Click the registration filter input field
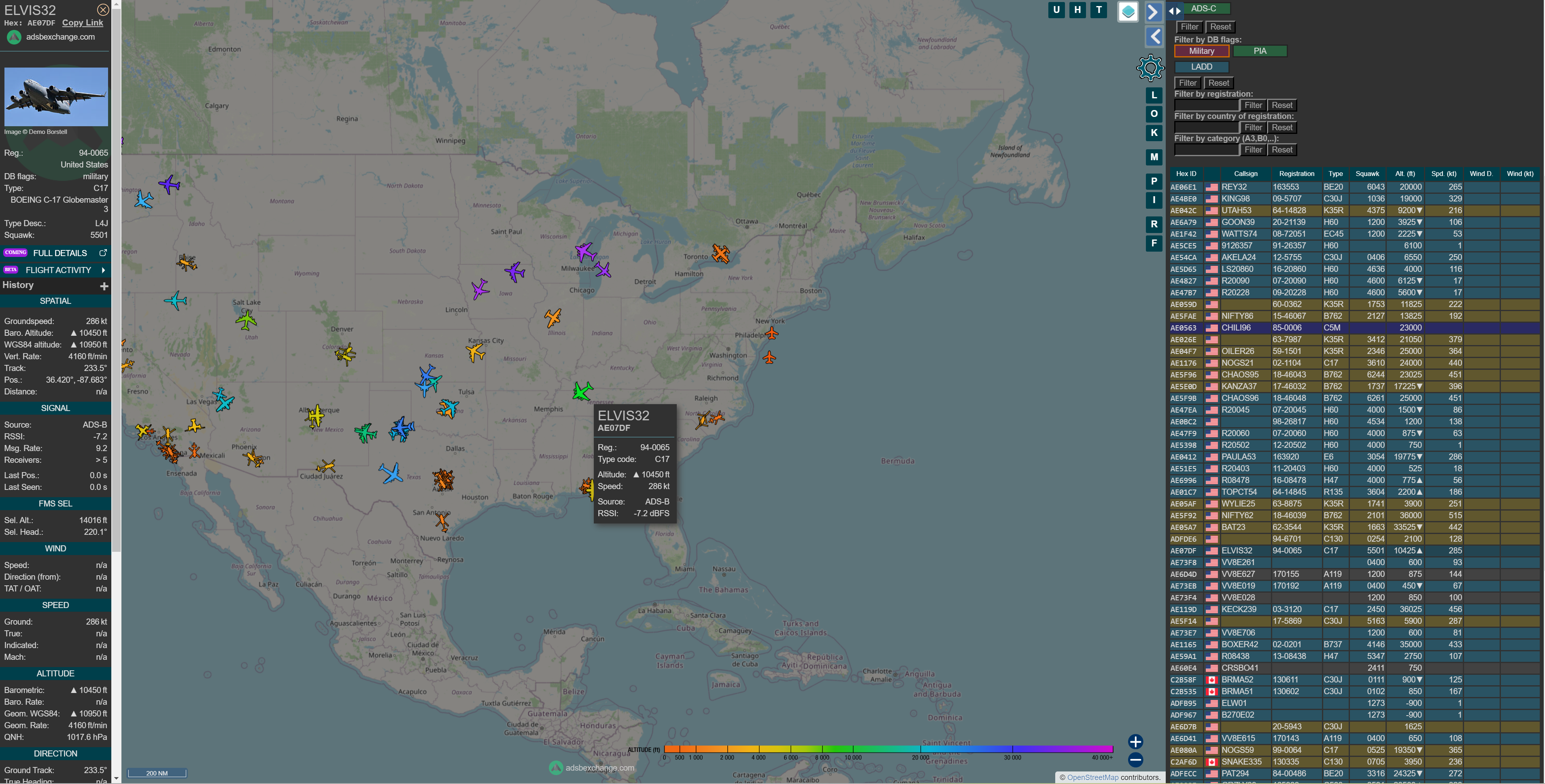Screen dimensions: 1545x784 tap(1206, 105)
